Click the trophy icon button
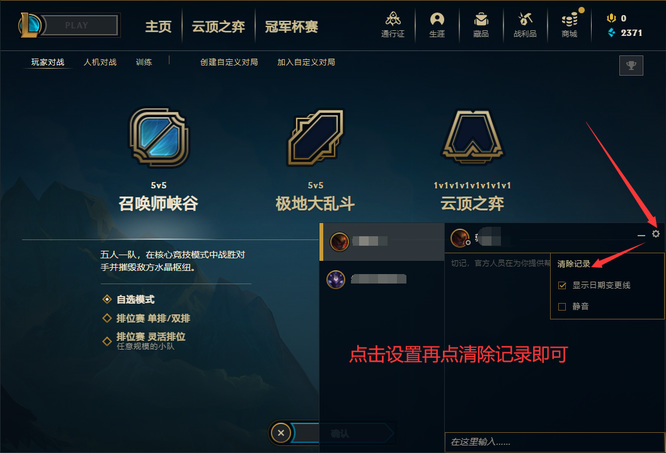 coord(631,65)
